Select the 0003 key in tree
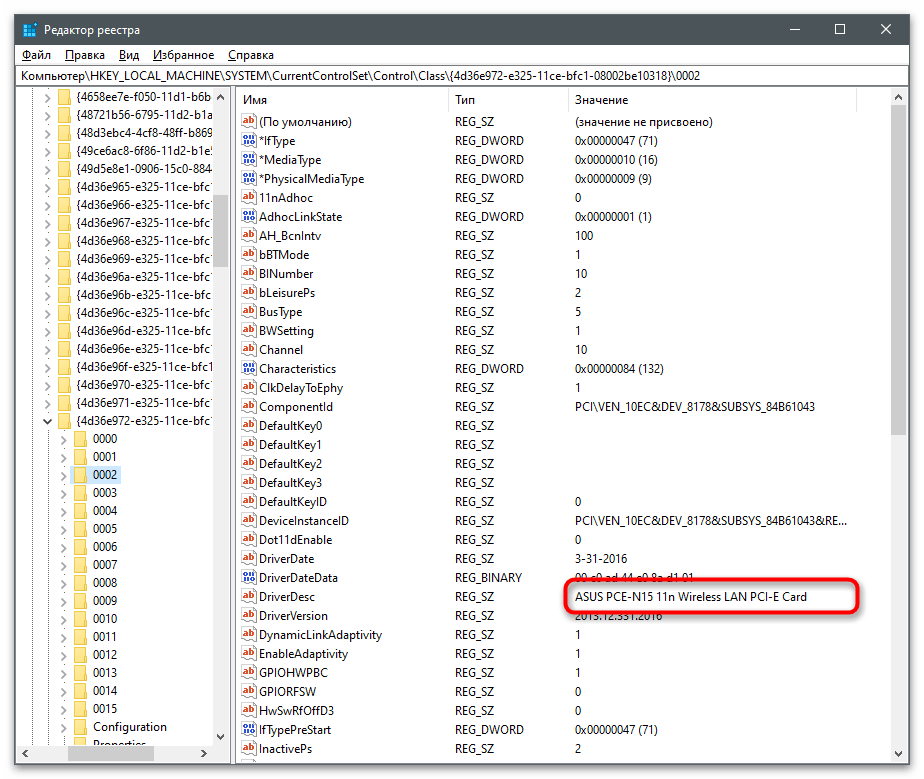 (x=105, y=493)
